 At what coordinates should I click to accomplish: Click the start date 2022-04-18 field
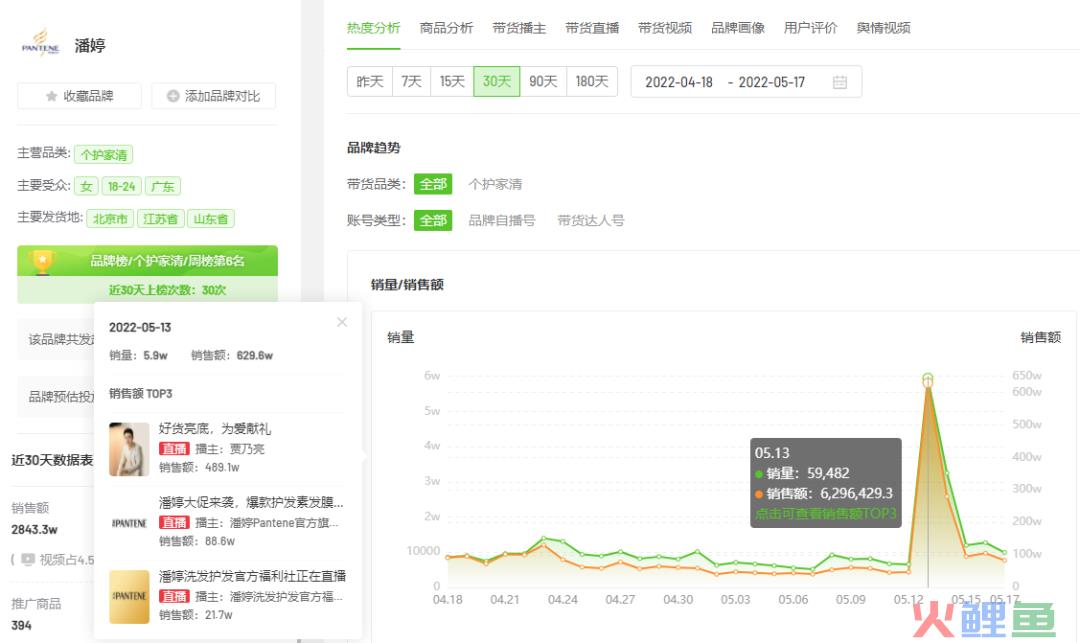(678, 82)
